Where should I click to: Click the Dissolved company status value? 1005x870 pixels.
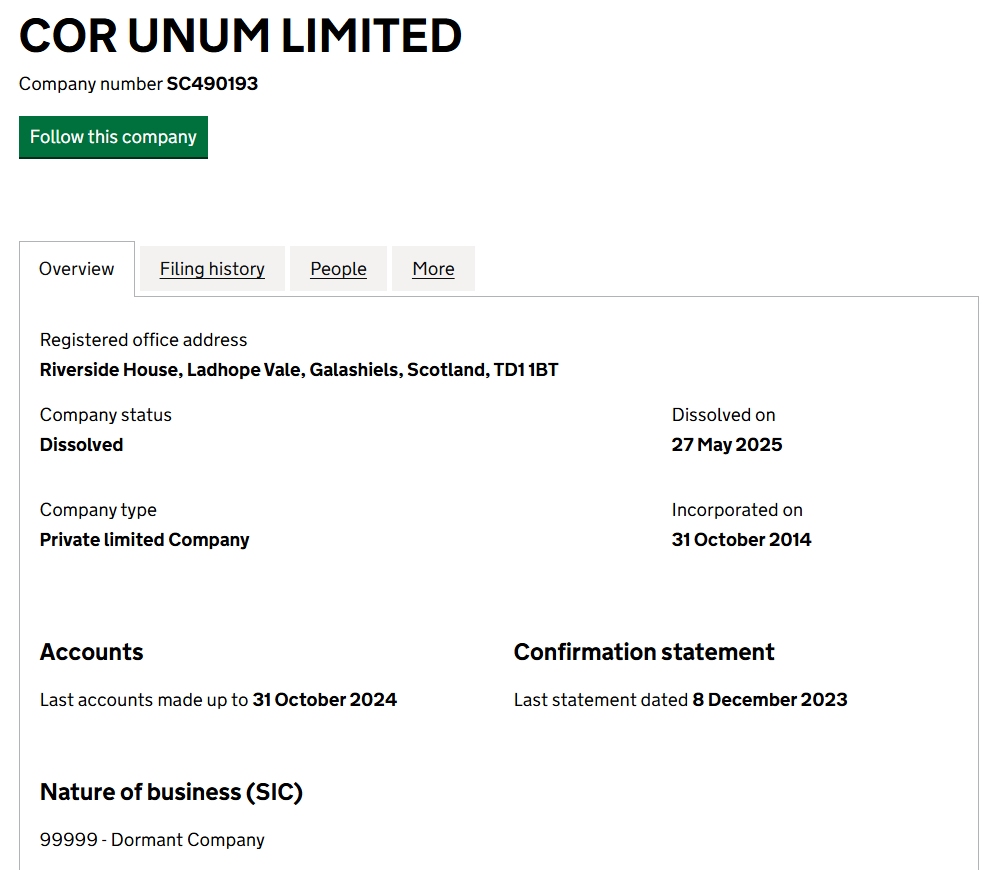coord(81,445)
